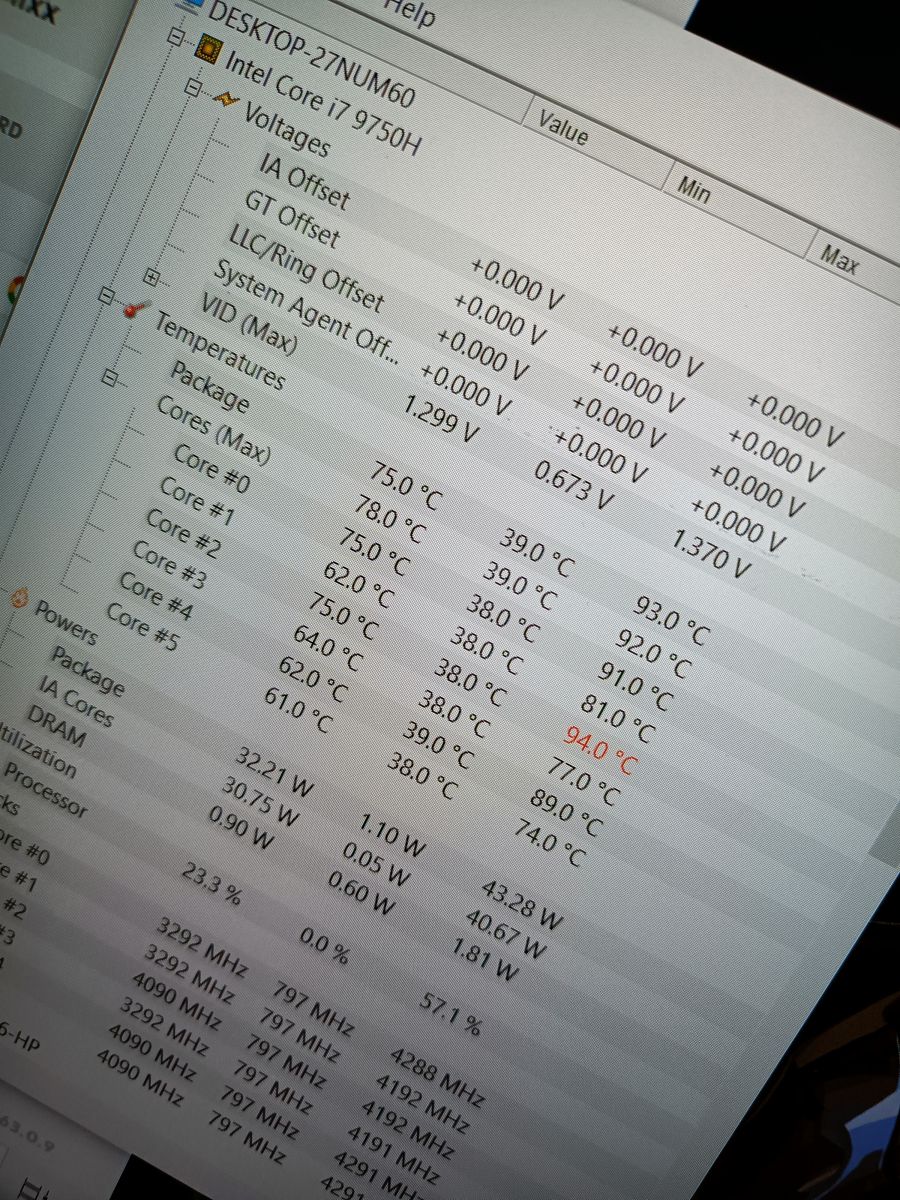Click the 1.10 W minimum package power

393,834
